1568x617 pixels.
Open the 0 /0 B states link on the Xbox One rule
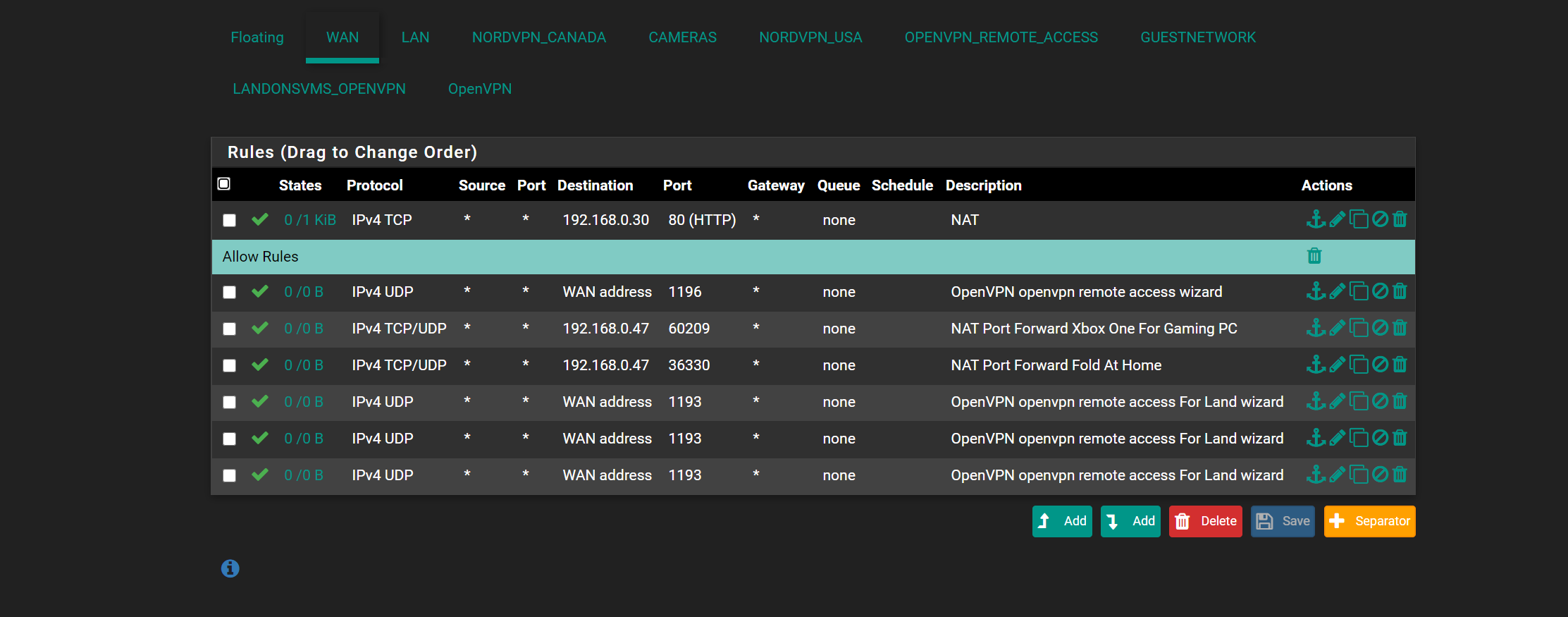point(304,329)
